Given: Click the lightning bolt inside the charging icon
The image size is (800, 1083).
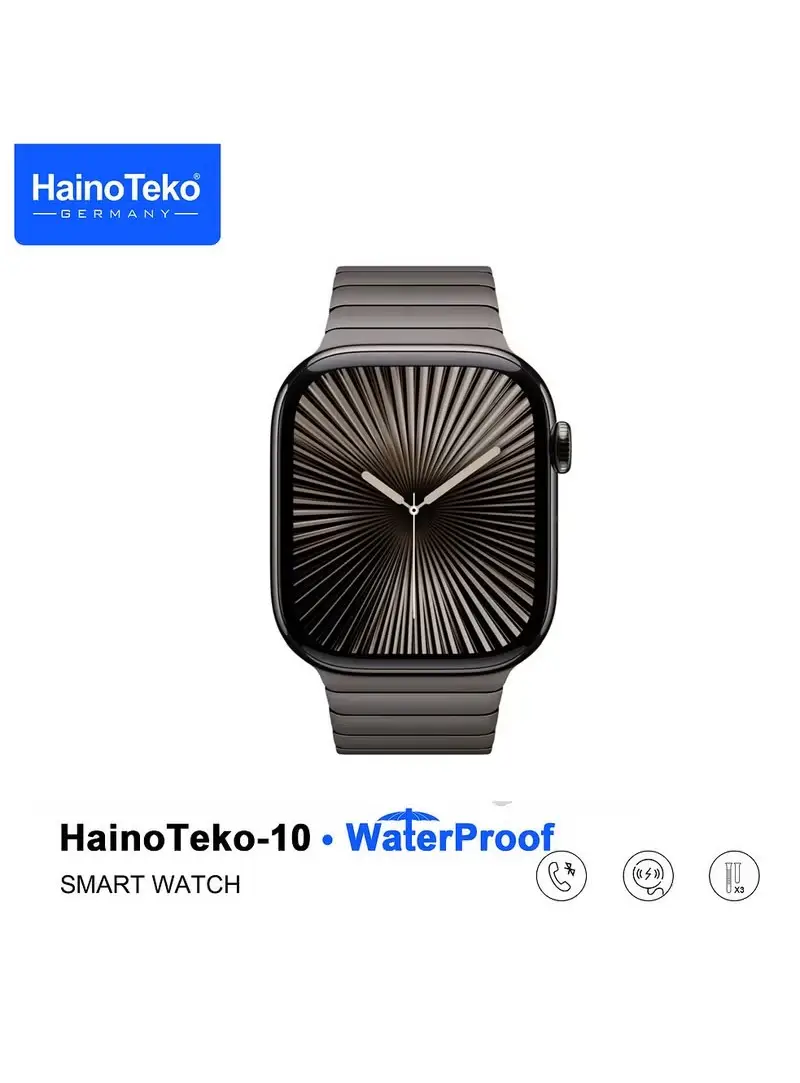Looking at the screenshot, I should (648, 874).
